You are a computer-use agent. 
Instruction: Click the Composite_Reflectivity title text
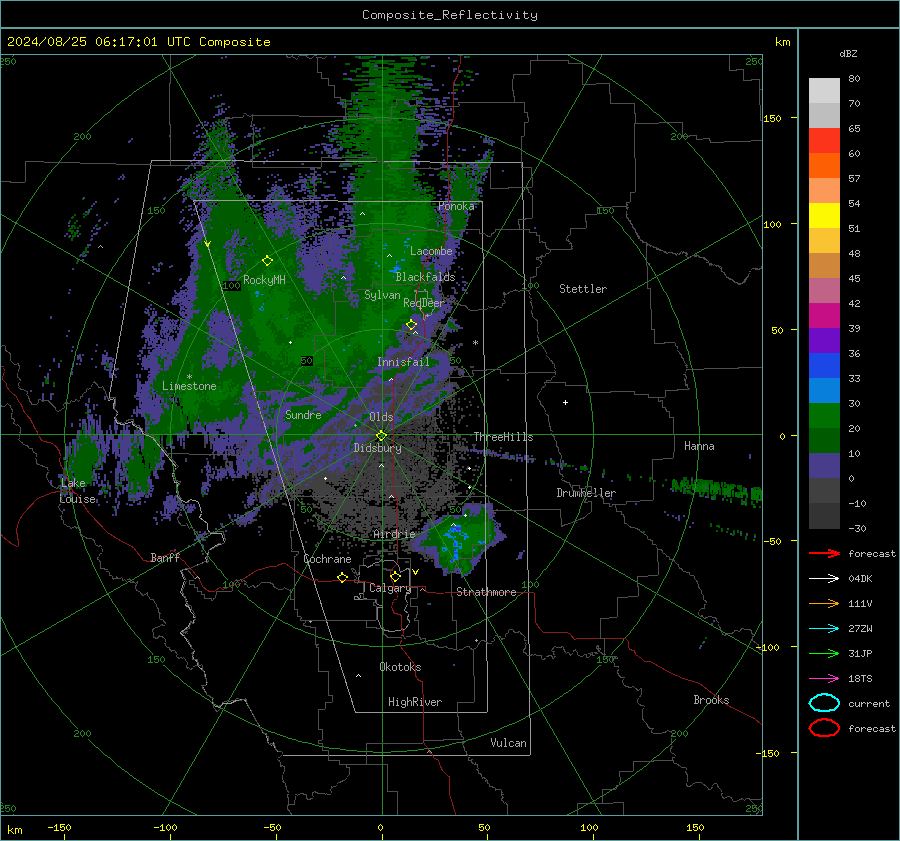pos(449,15)
